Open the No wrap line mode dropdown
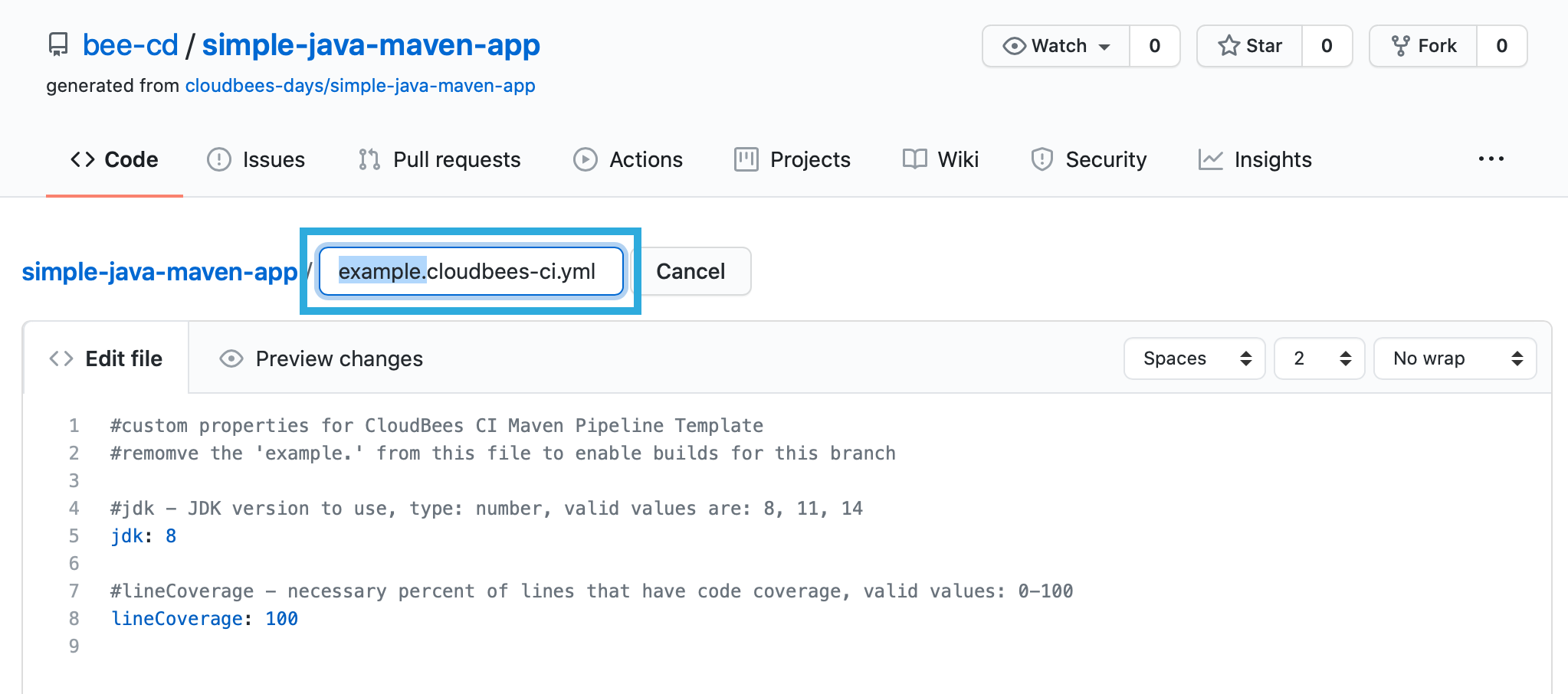This screenshot has height=694, width=1568. (1455, 358)
